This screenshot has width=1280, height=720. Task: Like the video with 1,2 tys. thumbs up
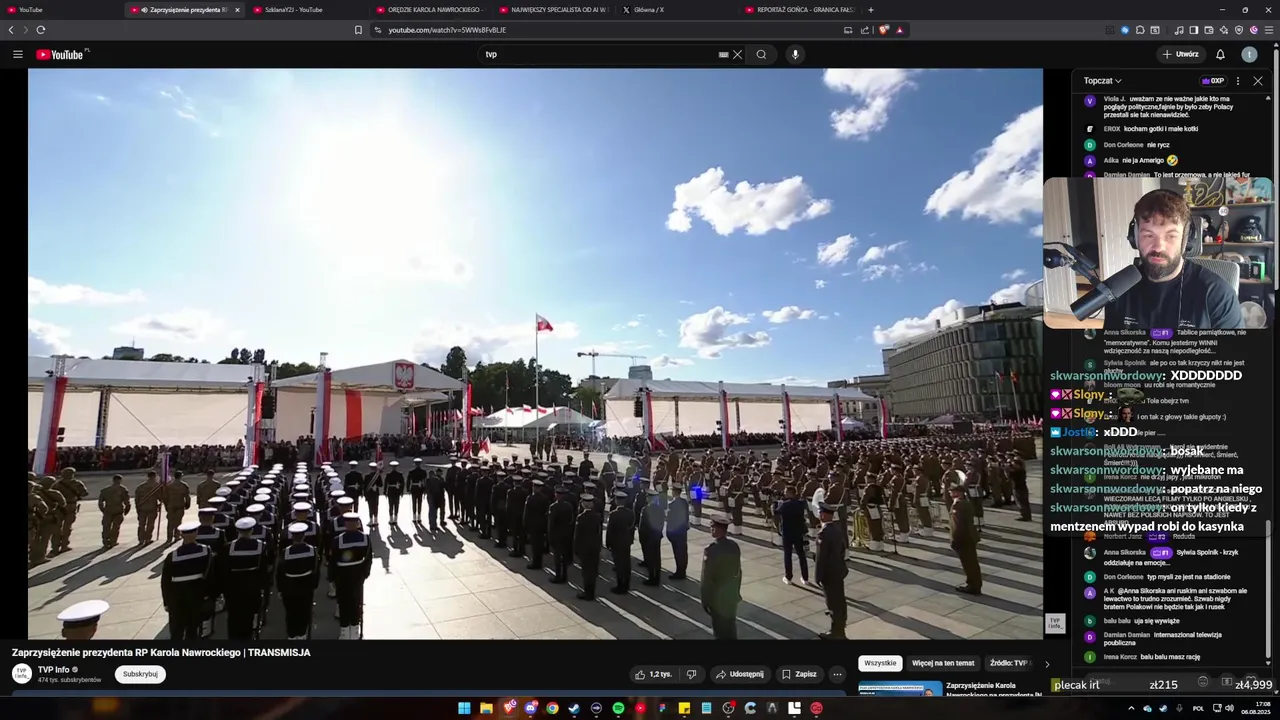point(653,674)
